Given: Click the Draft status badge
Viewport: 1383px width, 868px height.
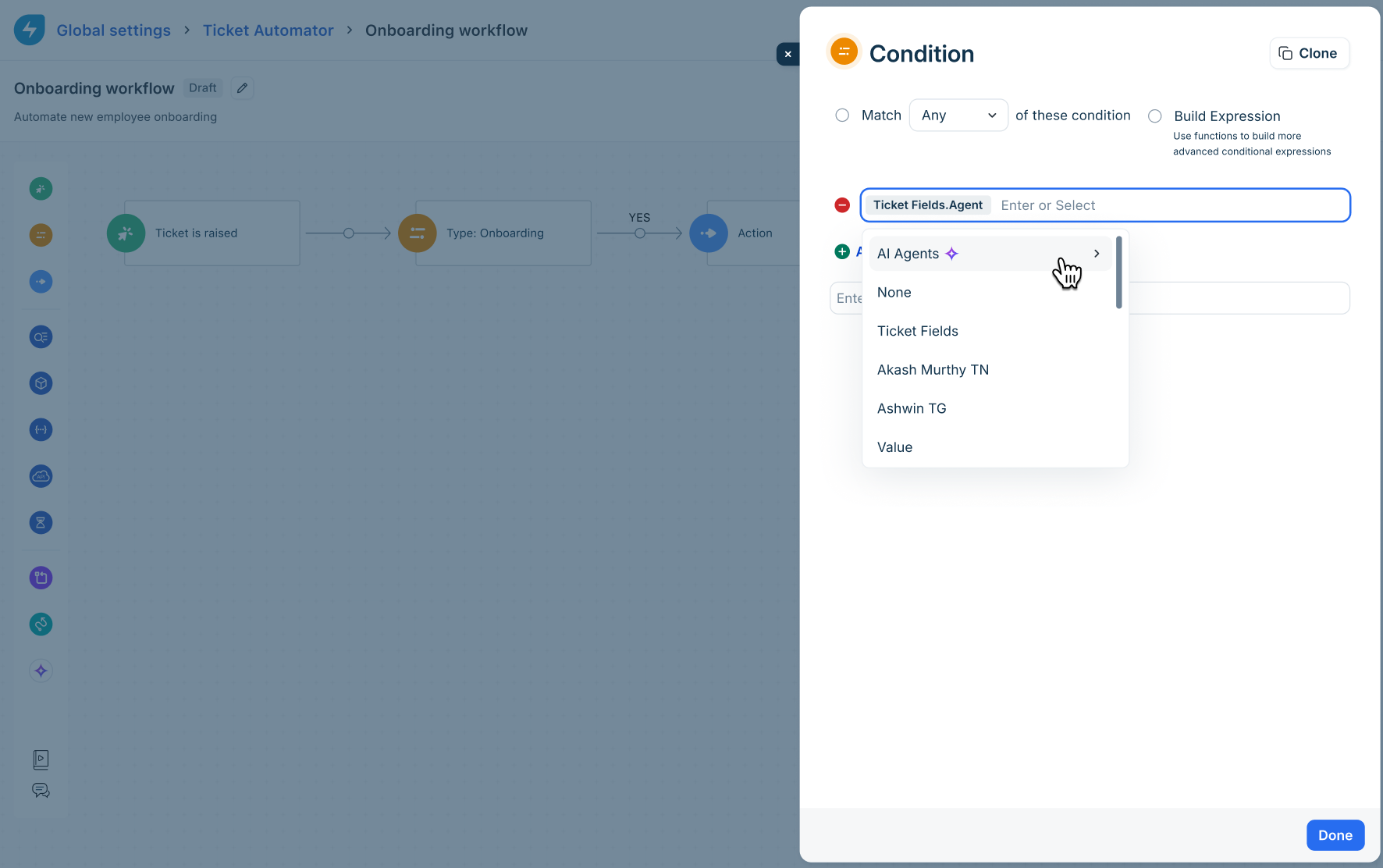Looking at the screenshot, I should 203,88.
